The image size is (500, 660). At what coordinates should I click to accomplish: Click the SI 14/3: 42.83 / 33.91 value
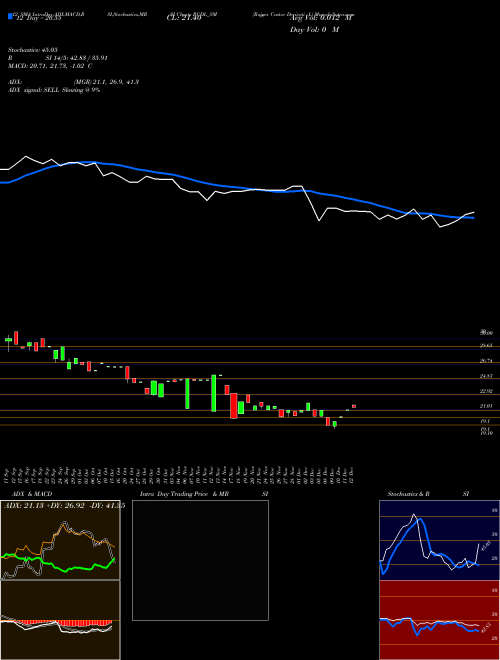coord(77,58)
